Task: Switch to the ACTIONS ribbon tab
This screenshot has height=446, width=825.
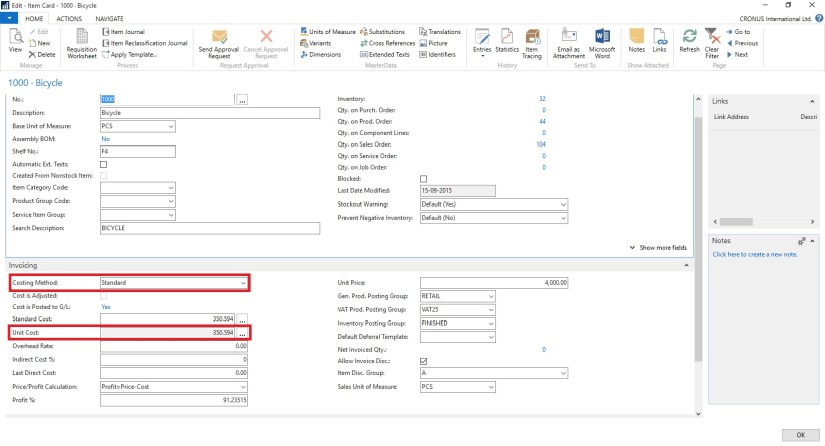Action: (x=70, y=18)
